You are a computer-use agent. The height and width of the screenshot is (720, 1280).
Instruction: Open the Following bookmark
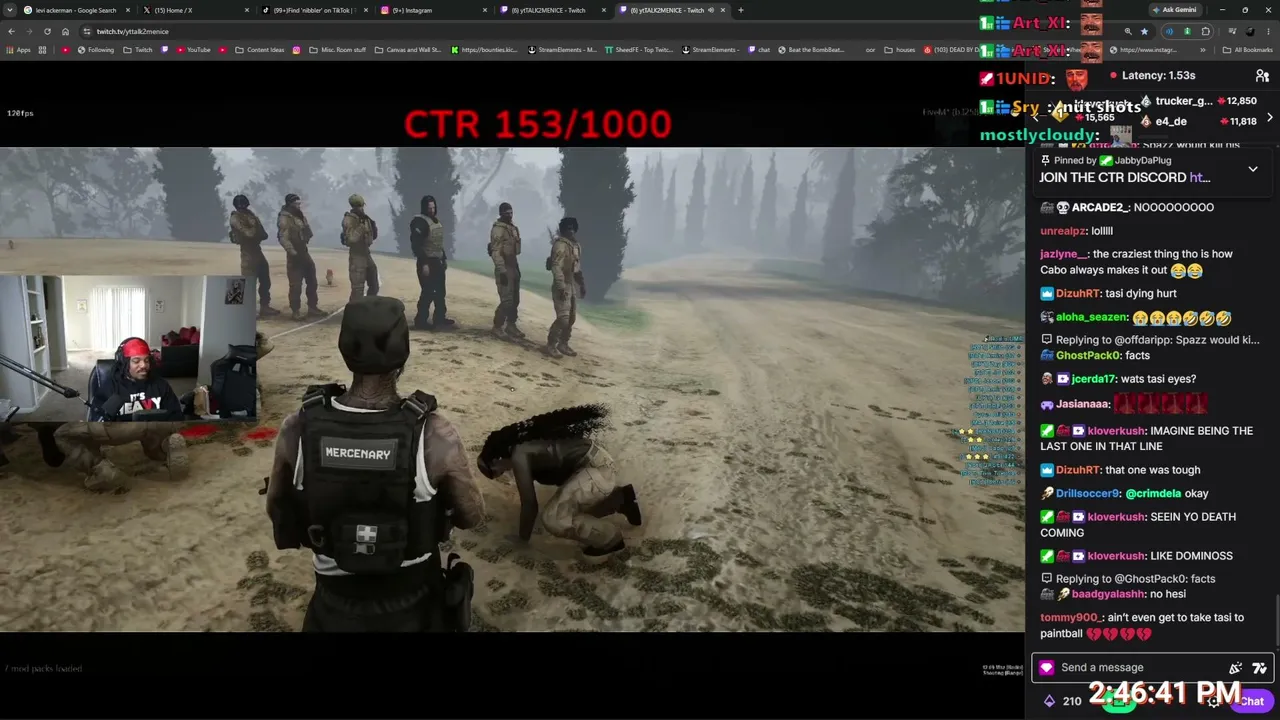(x=96, y=50)
